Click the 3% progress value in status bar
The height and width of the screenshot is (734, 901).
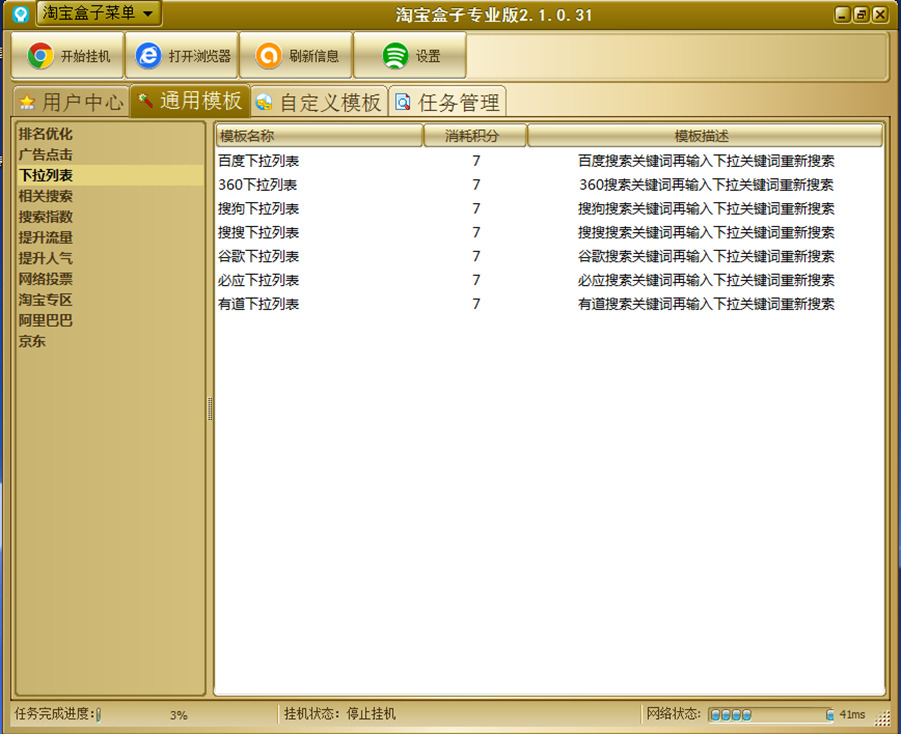[179, 715]
